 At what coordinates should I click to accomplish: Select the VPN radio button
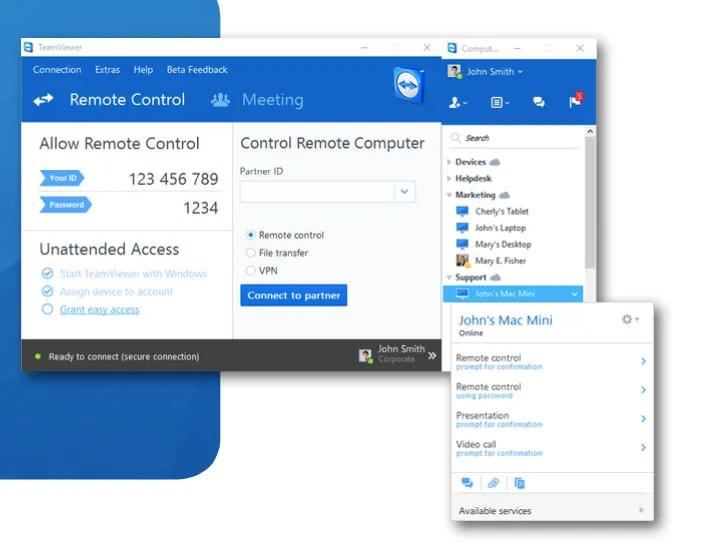[x=250, y=270]
